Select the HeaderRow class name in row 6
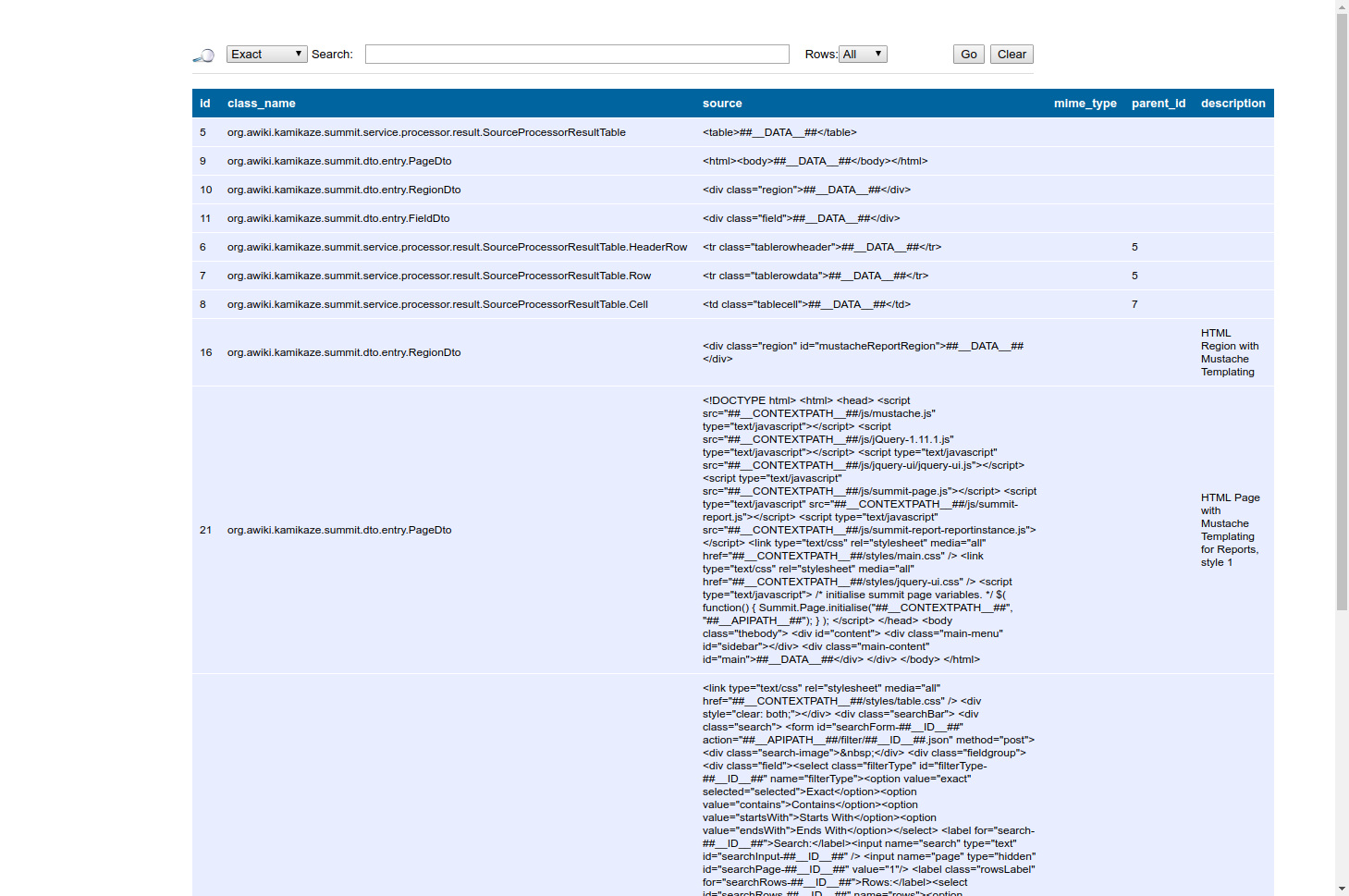Image resolution: width=1349 pixels, height=896 pixels. point(458,247)
